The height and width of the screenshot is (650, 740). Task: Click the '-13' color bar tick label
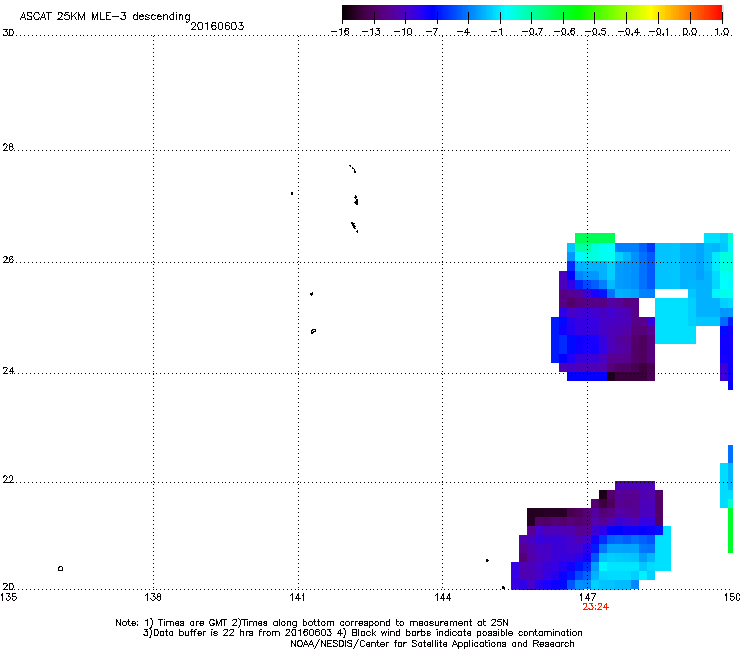coord(371,32)
